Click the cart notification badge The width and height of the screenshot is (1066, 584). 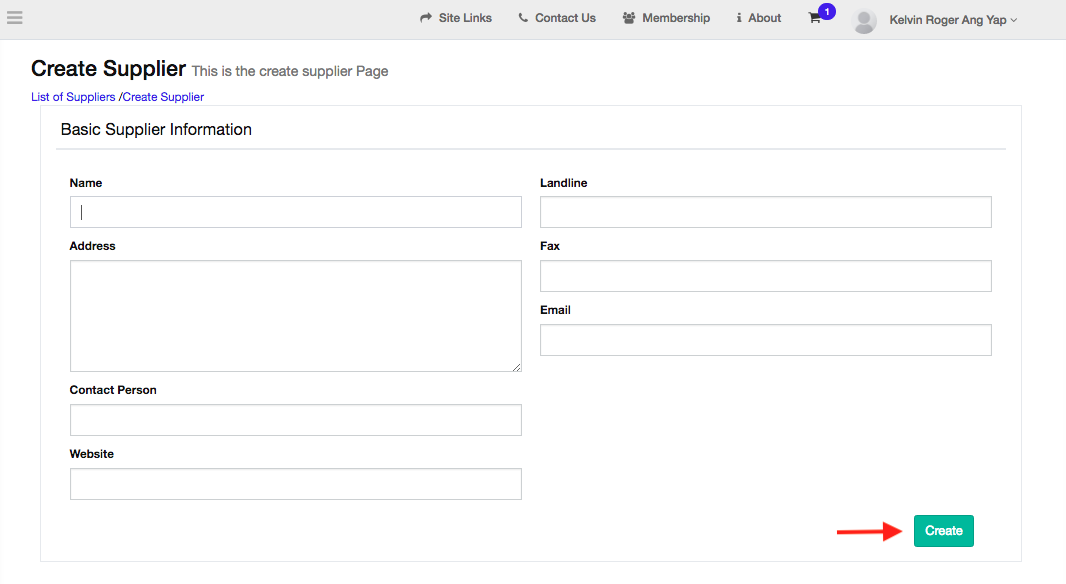(827, 11)
